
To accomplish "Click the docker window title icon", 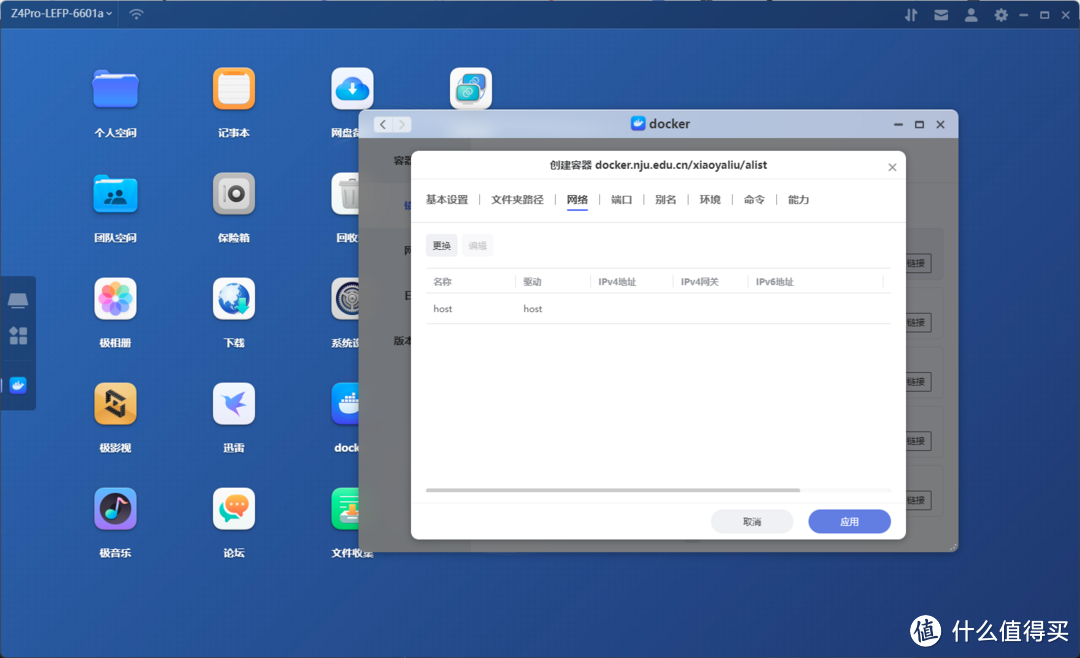I will click(x=638, y=123).
